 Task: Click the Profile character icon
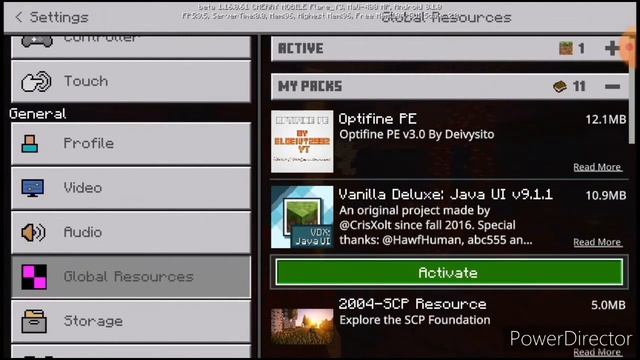[30, 144]
